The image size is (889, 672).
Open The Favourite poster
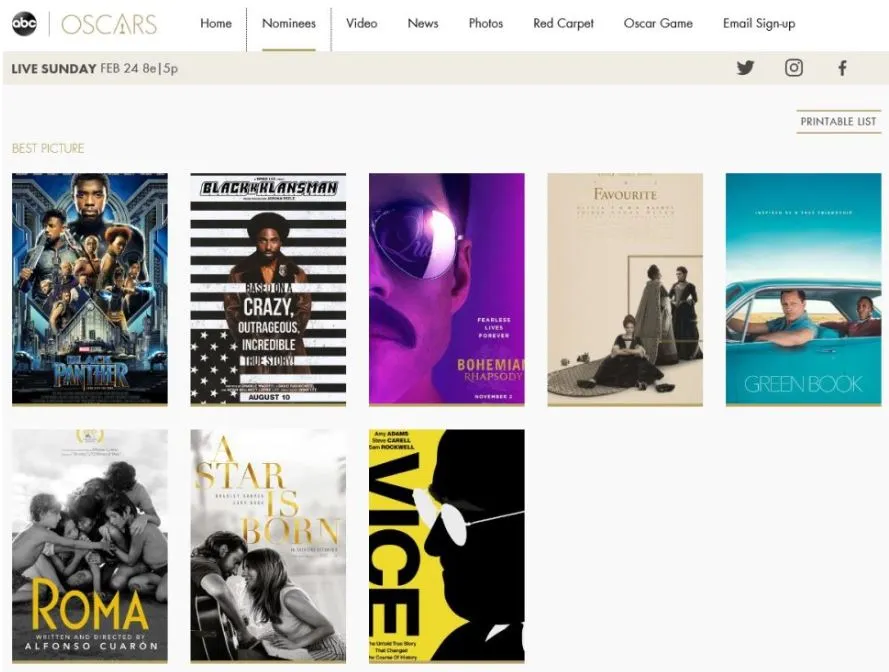tap(625, 289)
